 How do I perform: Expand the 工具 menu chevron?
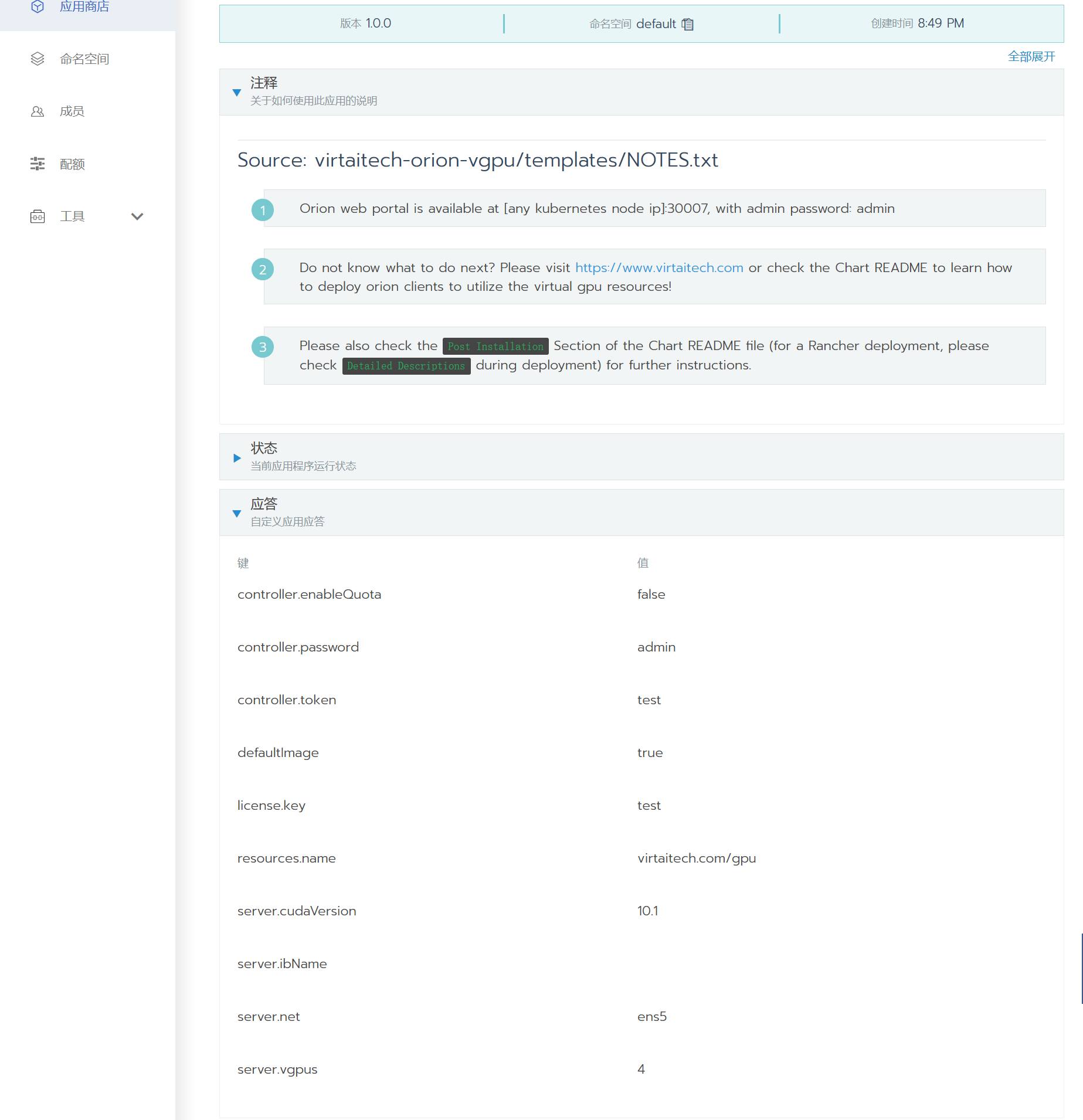click(x=137, y=217)
